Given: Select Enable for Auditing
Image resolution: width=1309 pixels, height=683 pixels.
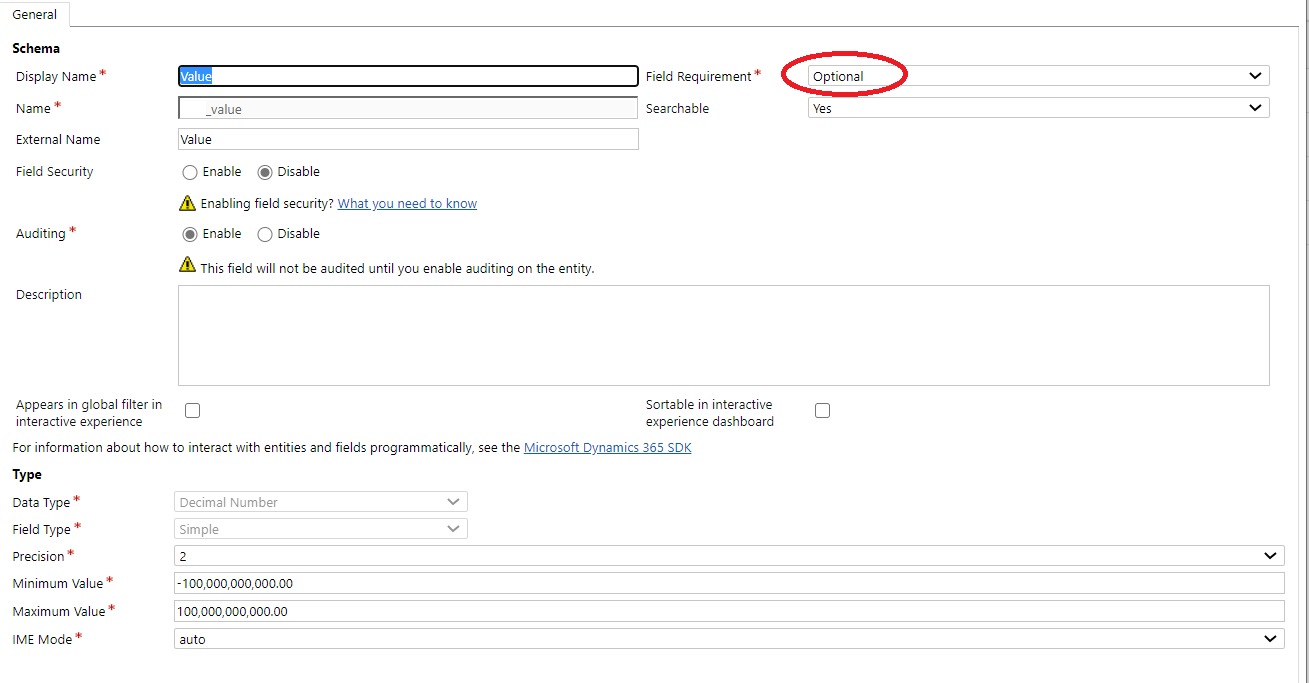Looking at the screenshot, I should 190,234.
